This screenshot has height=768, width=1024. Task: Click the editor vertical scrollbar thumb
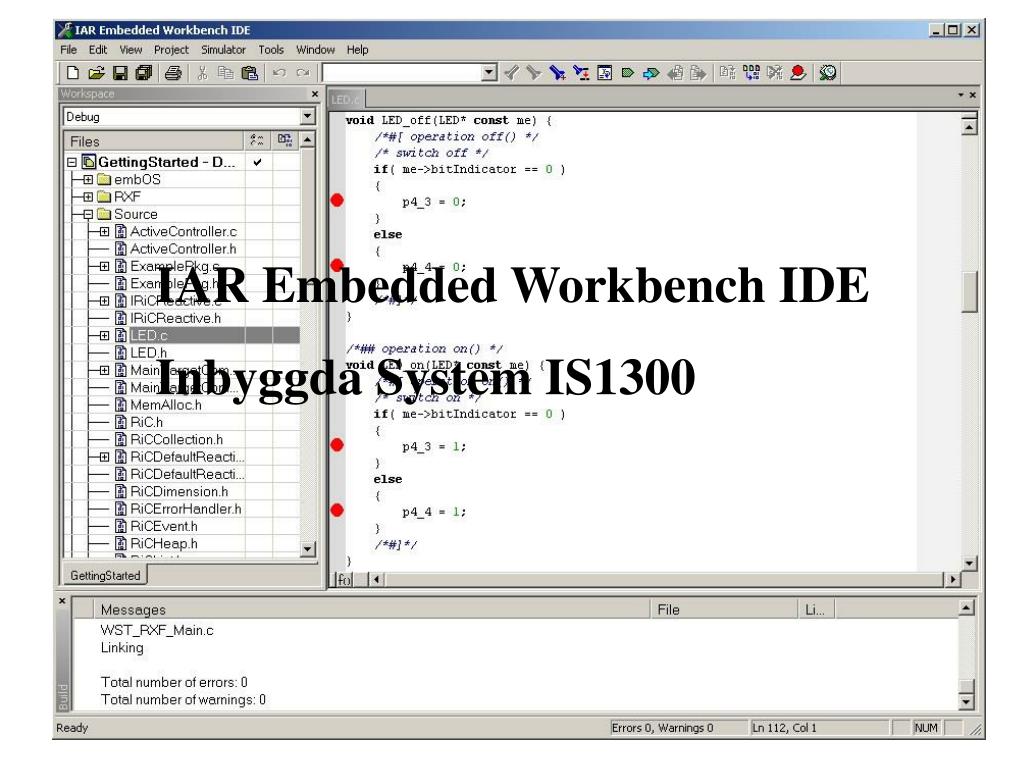click(x=970, y=291)
